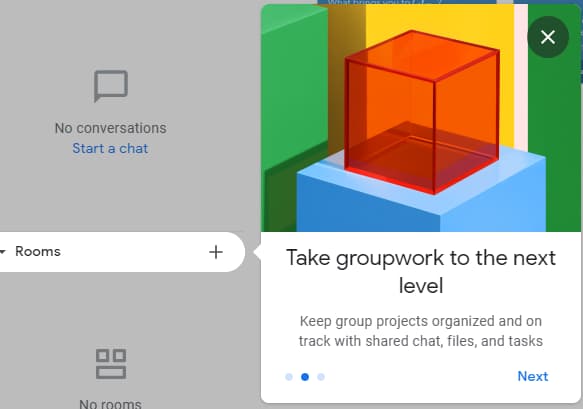The width and height of the screenshot is (583, 409).
Task: Click the chat bubble icon above No conversations
Action: tap(111, 86)
